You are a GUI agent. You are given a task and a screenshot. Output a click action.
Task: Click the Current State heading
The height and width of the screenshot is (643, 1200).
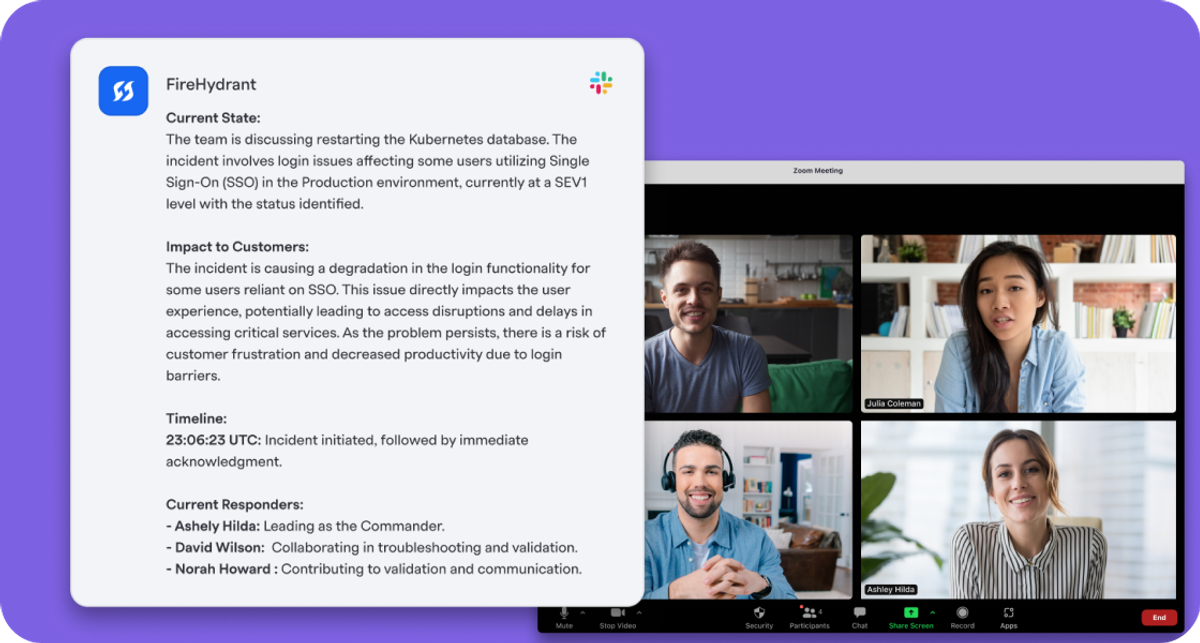(x=213, y=118)
